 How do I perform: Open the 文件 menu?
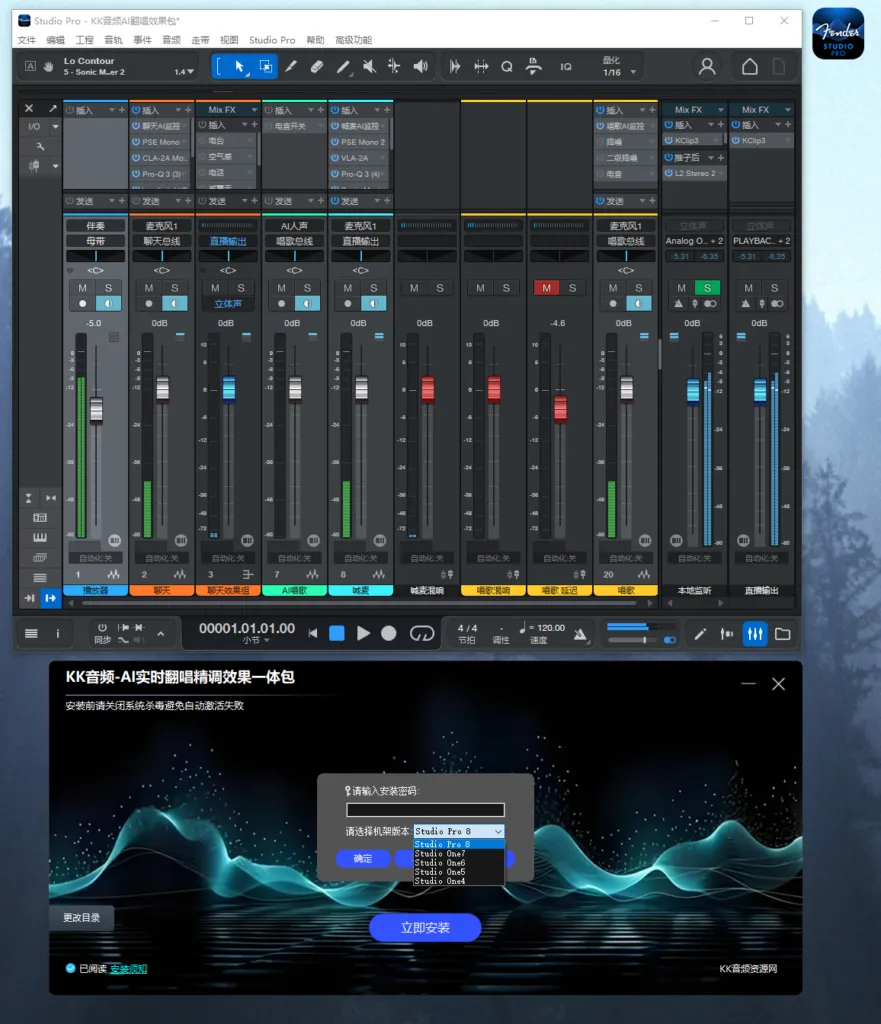pyautogui.click(x=27, y=40)
